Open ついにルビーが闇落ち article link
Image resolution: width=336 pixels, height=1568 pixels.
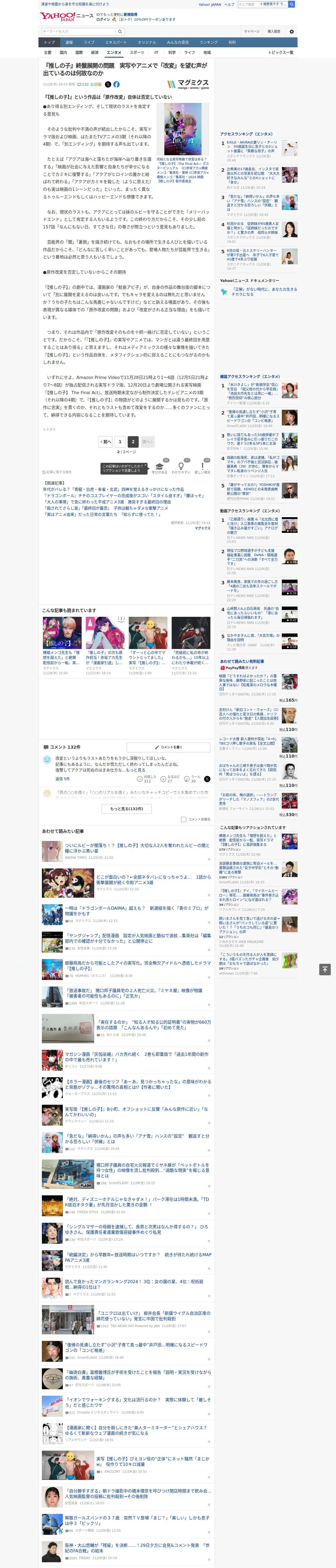pos(137,848)
